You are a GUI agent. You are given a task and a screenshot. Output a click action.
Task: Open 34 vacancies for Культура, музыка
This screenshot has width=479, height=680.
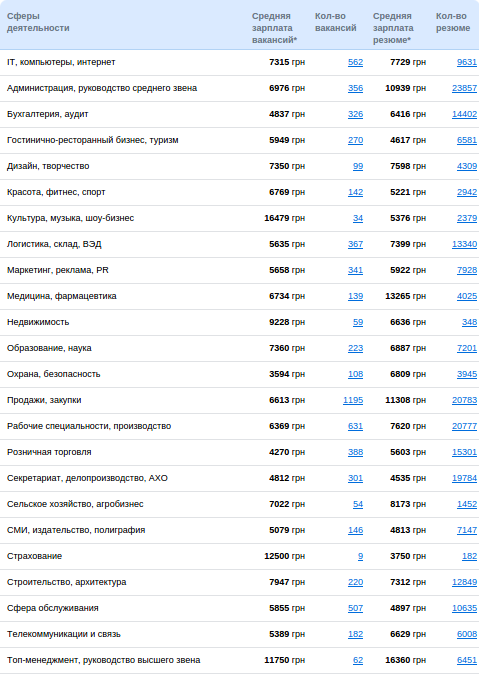pos(358,219)
